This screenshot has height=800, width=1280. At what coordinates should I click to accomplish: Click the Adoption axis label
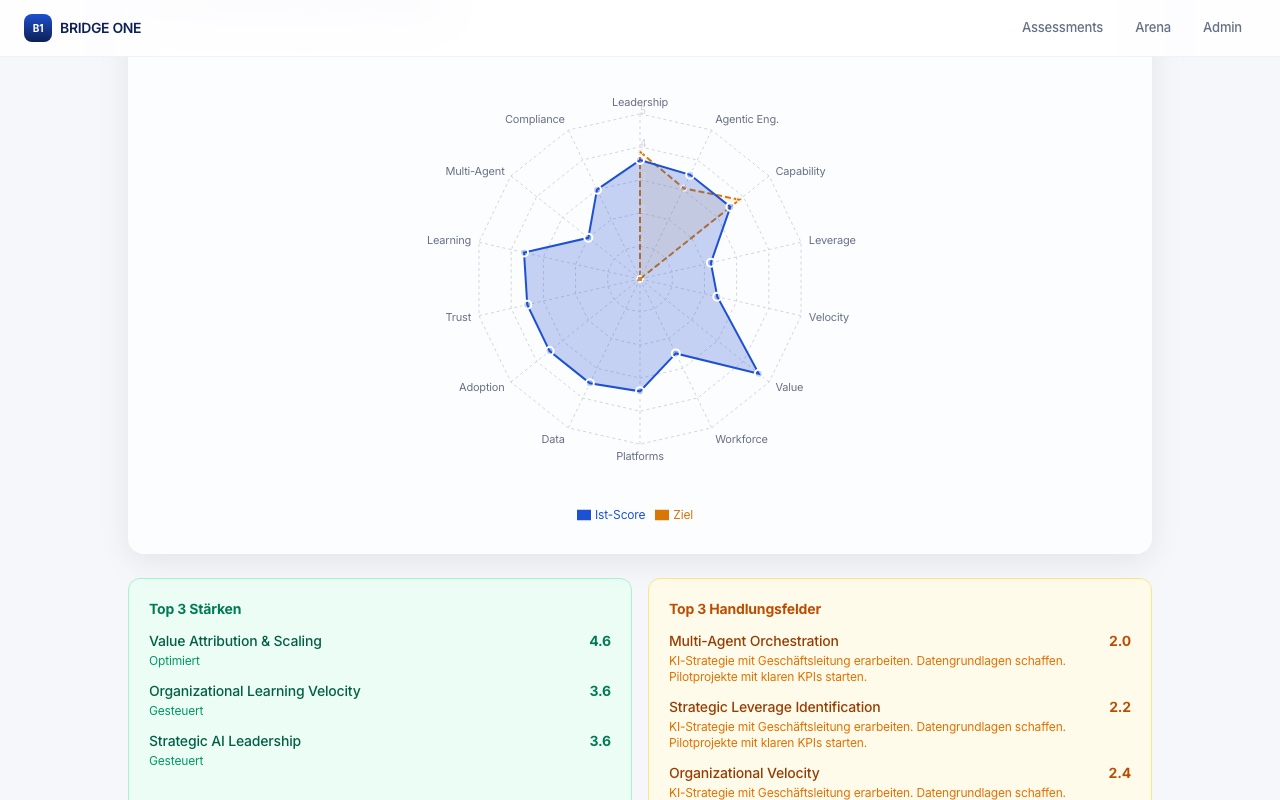click(x=482, y=387)
